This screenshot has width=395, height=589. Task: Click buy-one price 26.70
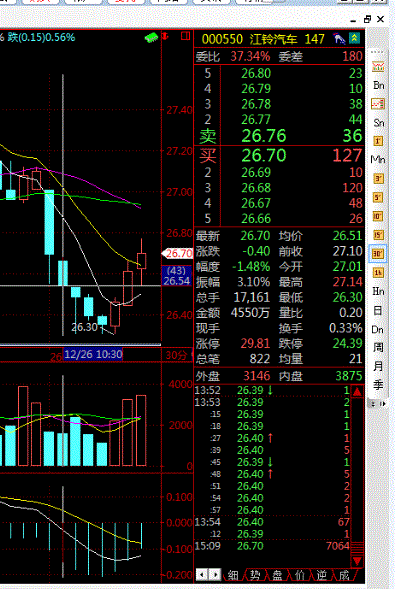[x=264, y=155]
